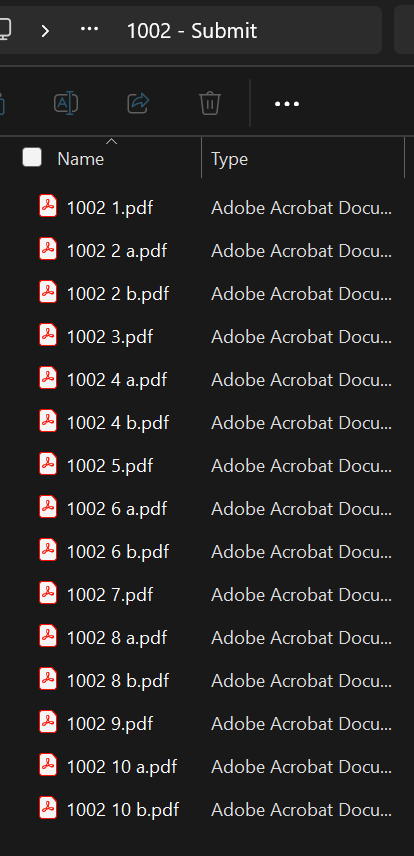This screenshot has height=856, width=414.
Task: Click Type cell of 1002 10 b.pdf
Action: click(301, 810)
